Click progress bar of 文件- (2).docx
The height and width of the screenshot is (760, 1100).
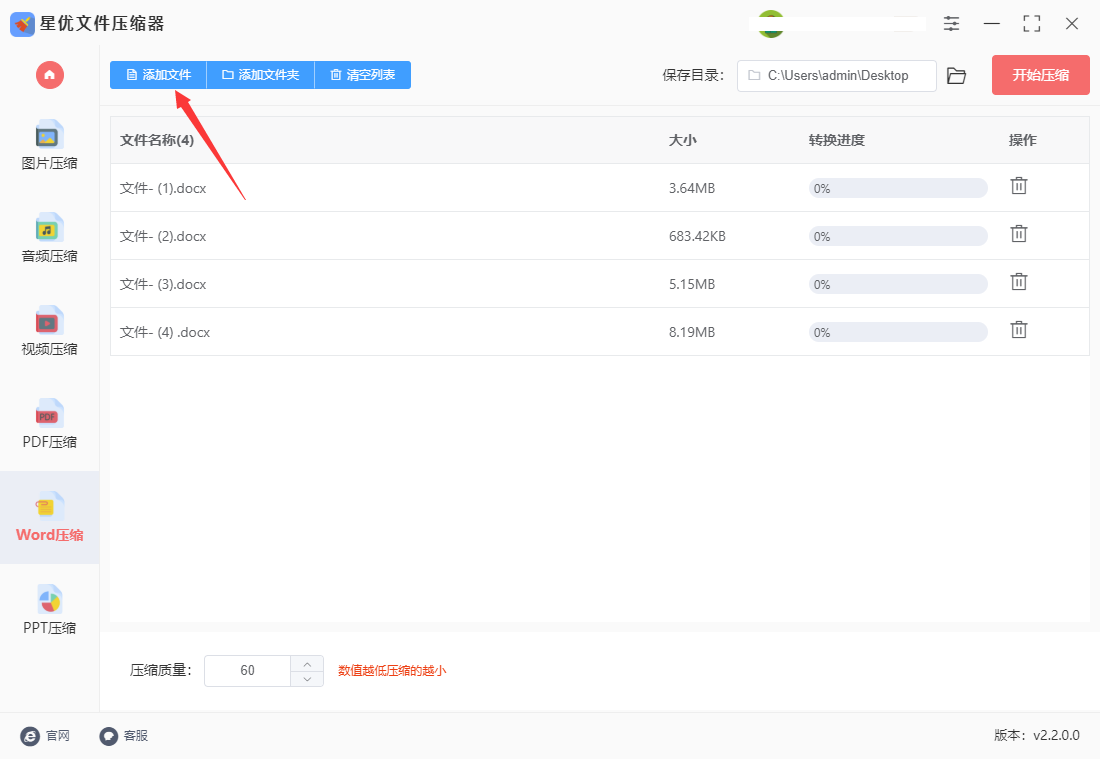(898, 236)
